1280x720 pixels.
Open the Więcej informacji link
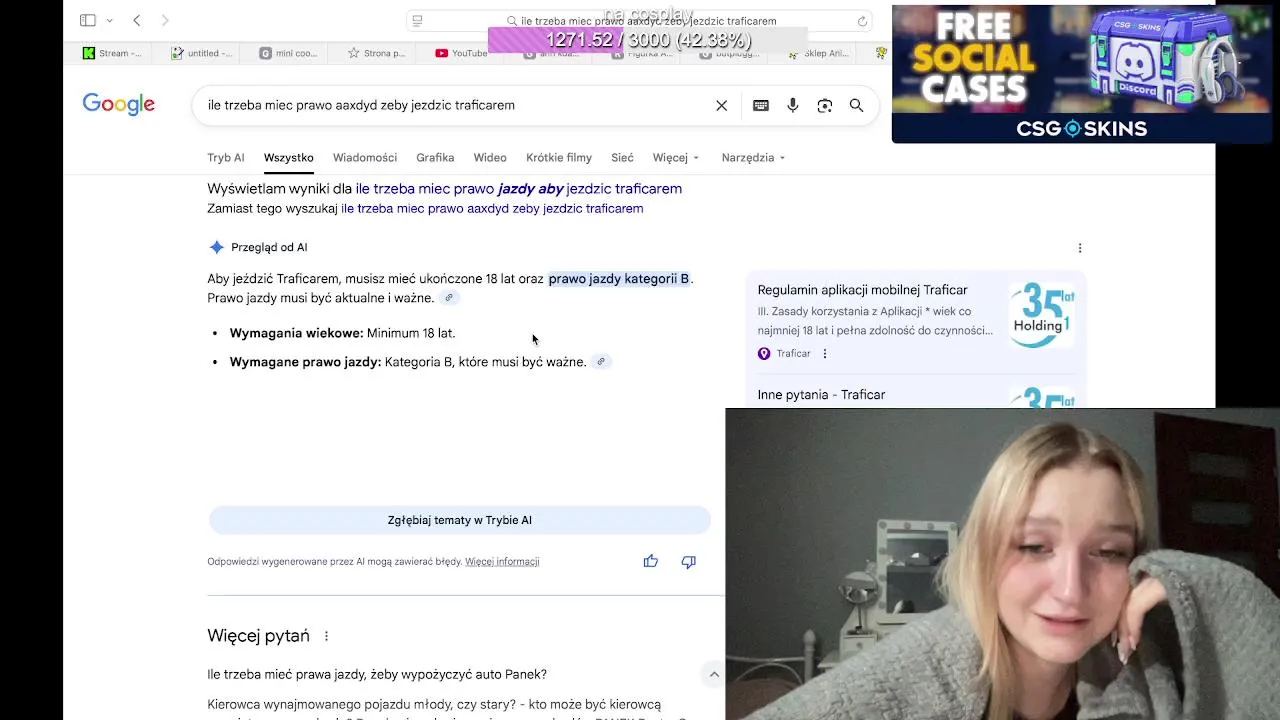point(502,562)
